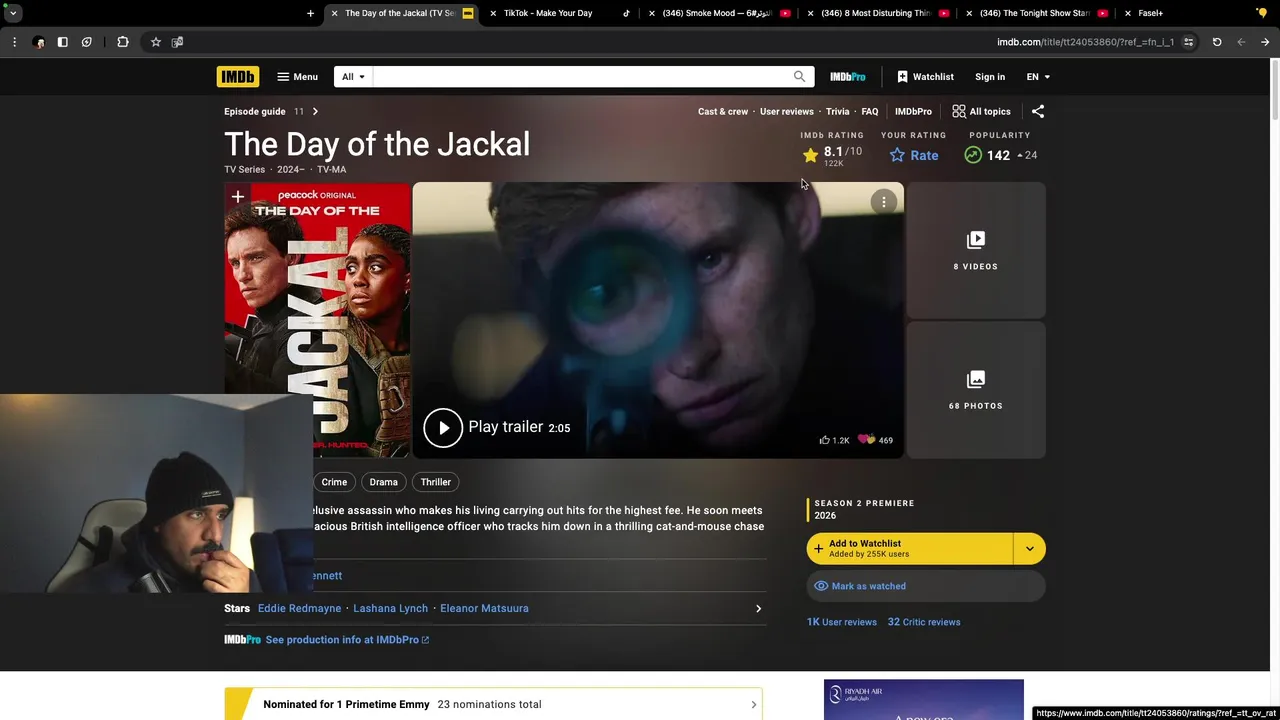Image resolution: width=1280 pixels, height=720 pixels.
Task: Click into the IMDb search field
Action: click(581, 77)
